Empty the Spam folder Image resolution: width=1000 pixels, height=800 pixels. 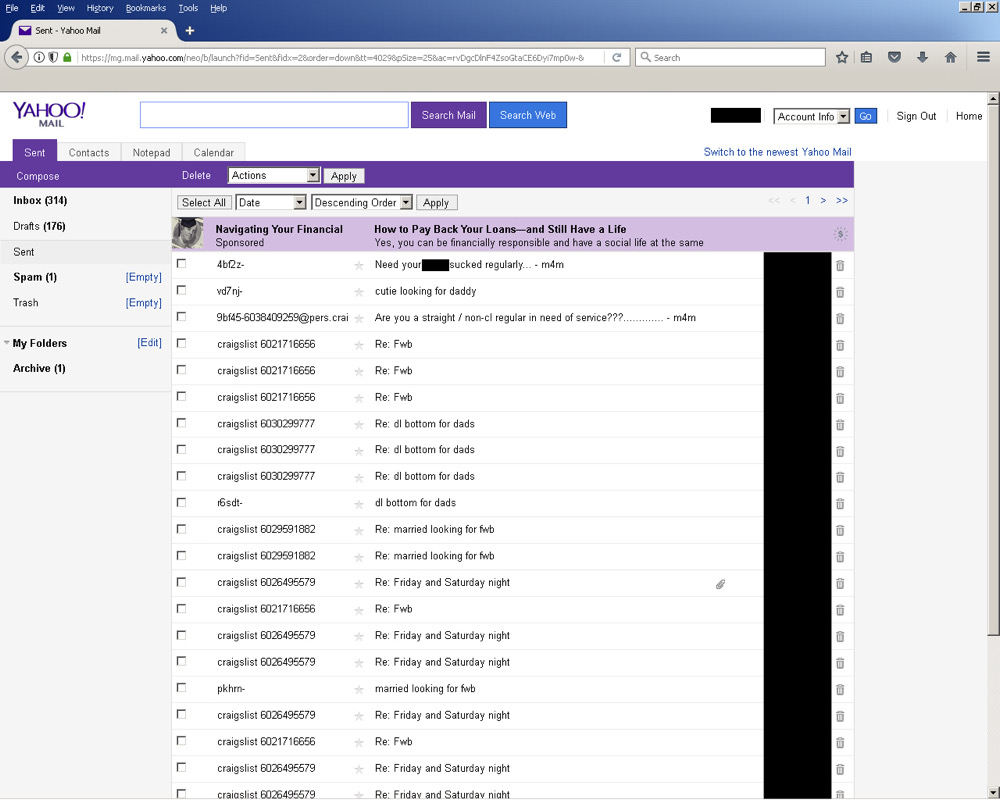(x=143, y=277)
